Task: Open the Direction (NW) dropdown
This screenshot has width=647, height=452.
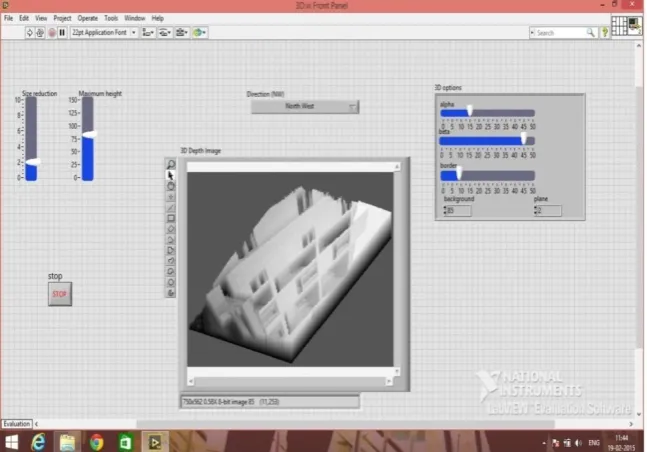Action: point(305,106)
